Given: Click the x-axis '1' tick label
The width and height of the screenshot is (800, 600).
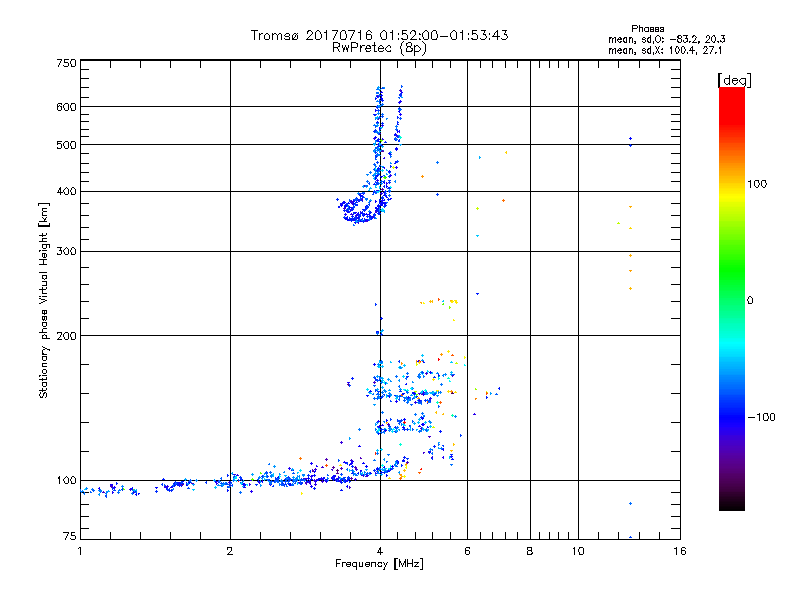Looking at the screenshot, I should (80, 551).
